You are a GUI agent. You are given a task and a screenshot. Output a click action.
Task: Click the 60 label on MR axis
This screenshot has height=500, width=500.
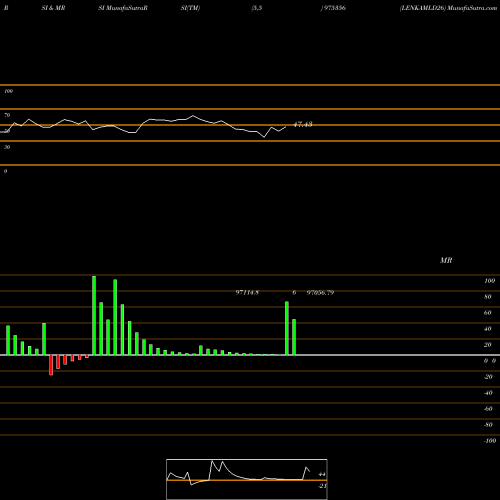tap(488, 313)
